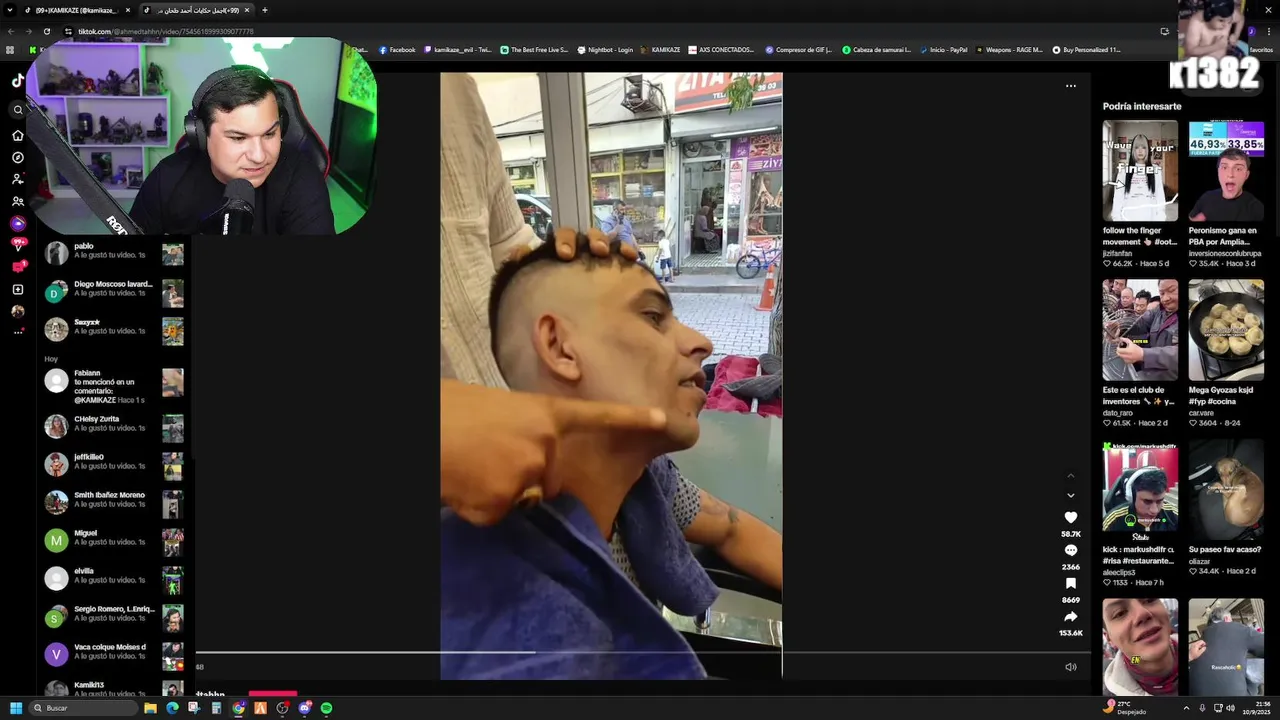The width and height of the screenshot is (1280, 720).
Task: Open Miguel's like notification
Action: pyautogui.click(x=114, y=541)
